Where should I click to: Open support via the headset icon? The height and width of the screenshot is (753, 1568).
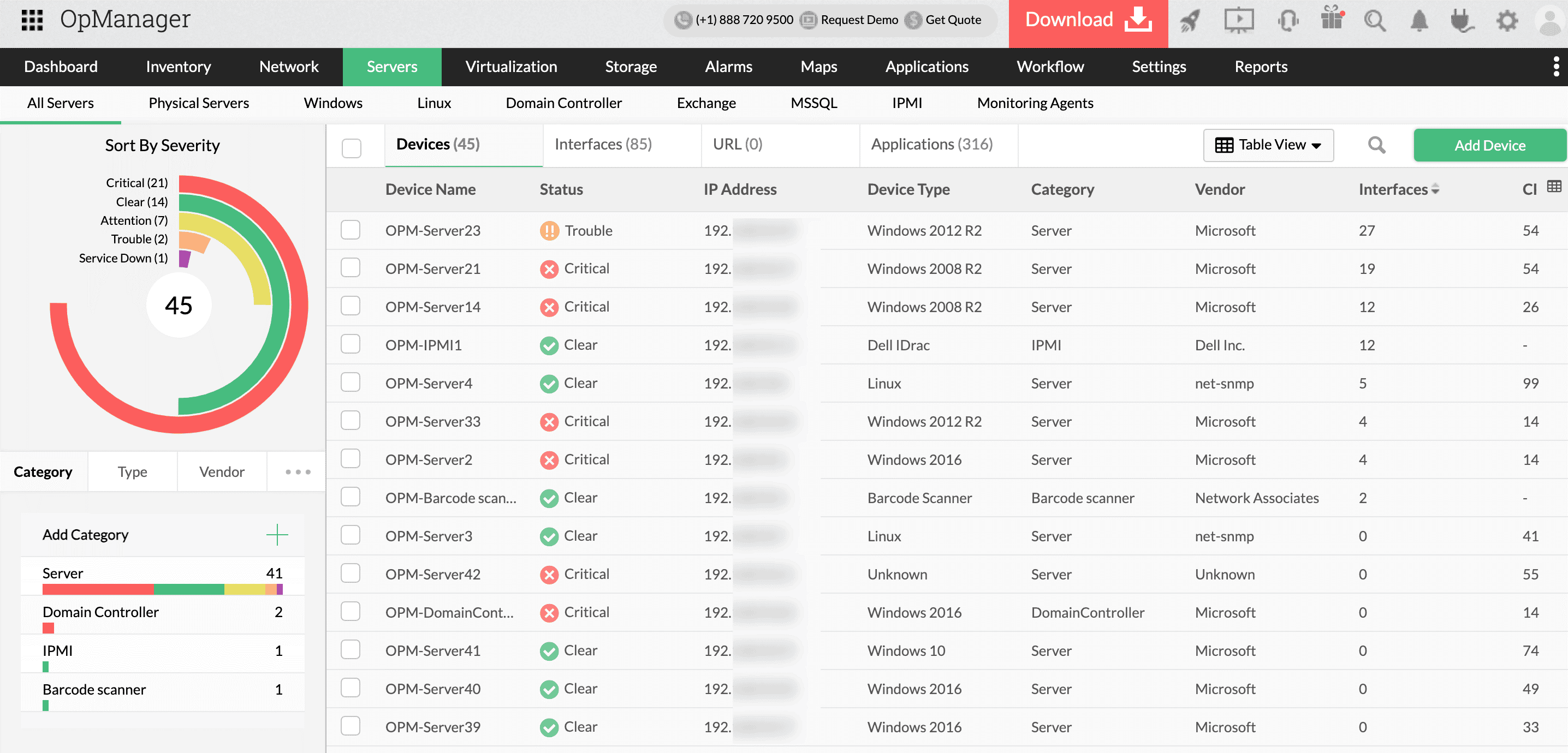click(x=1288, y=20)
